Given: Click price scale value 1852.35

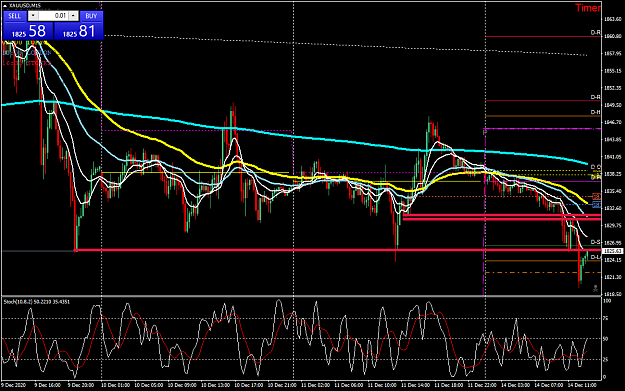Looking at the screenshot, I should pos(613,88).
